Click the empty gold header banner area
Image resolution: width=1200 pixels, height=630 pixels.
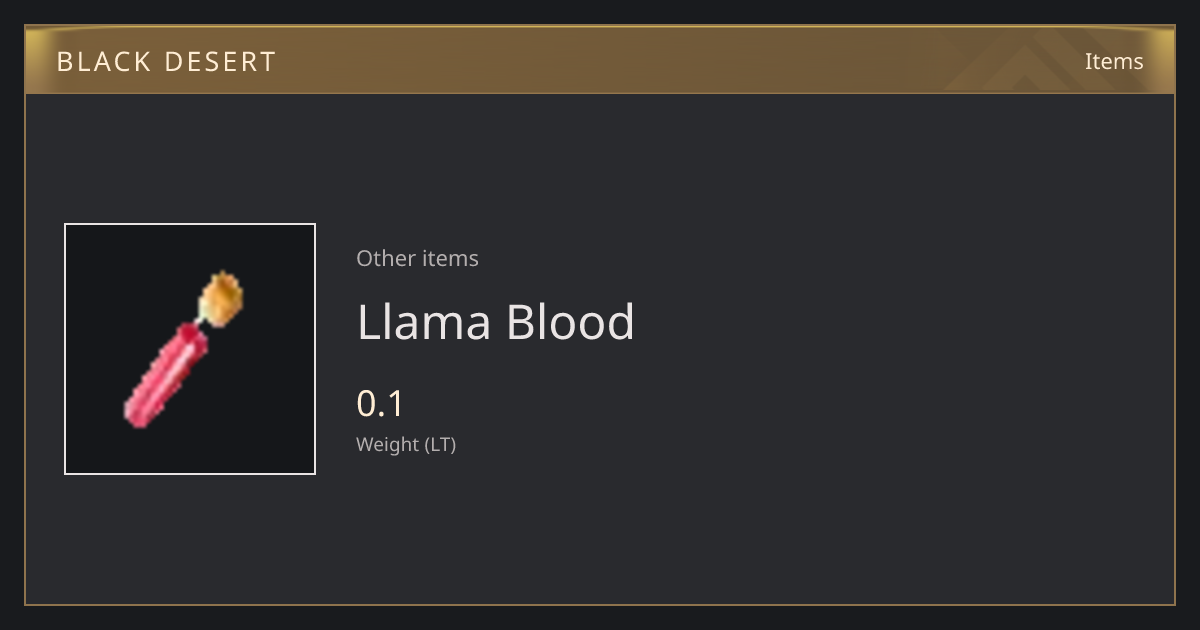pyautogui.click(x=650, y=61)
